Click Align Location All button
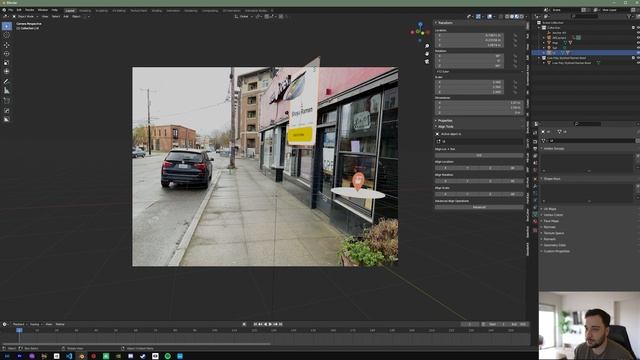The width and height of the screenshot is (640, 360). click(x=513, y=168)
